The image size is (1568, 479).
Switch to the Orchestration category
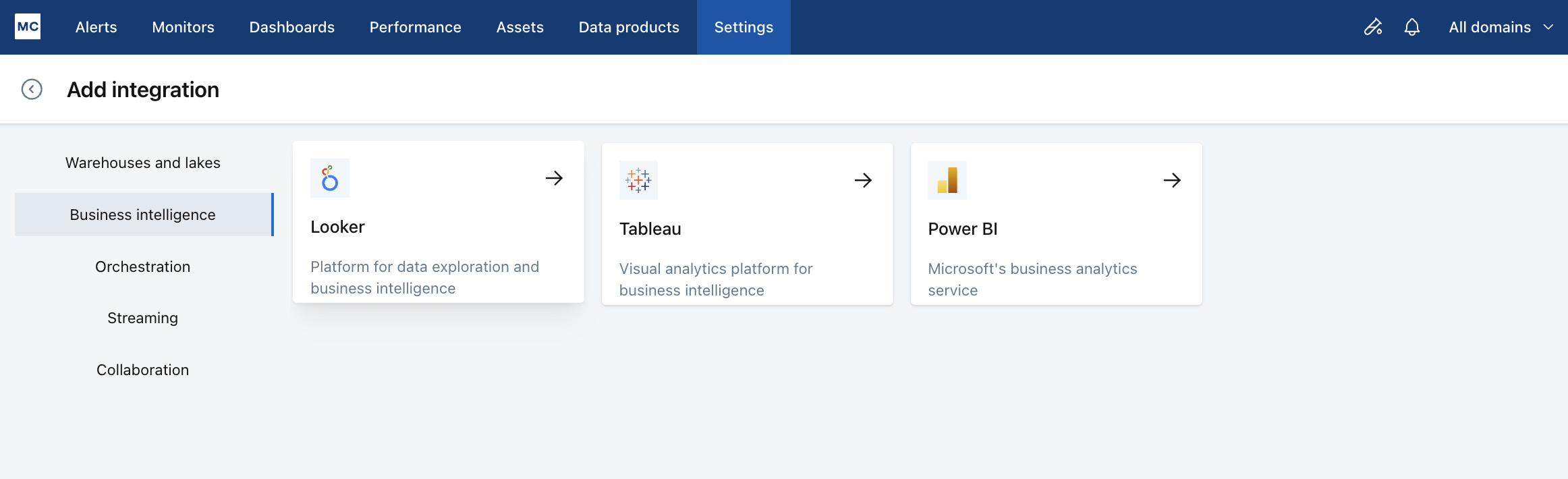[x=143, y=266]
